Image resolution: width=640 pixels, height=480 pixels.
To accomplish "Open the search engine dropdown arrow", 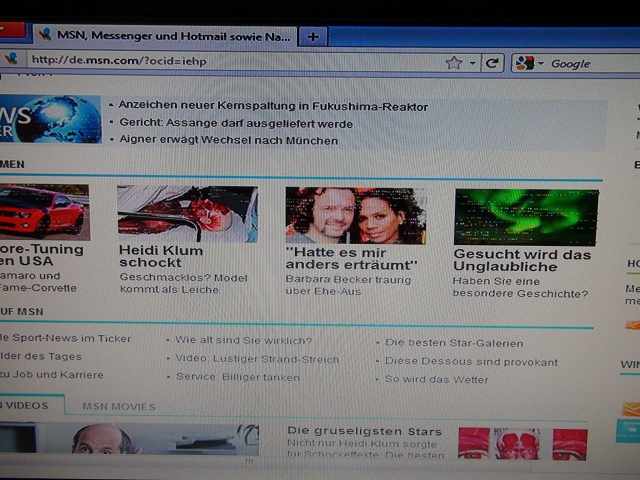I will point(541,63).
